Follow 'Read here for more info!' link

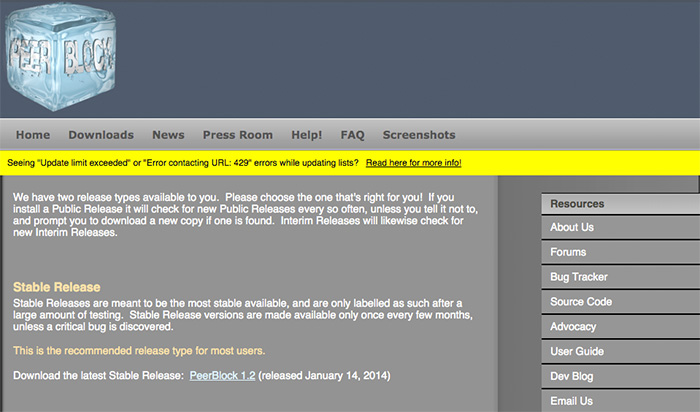coord(413,163)
